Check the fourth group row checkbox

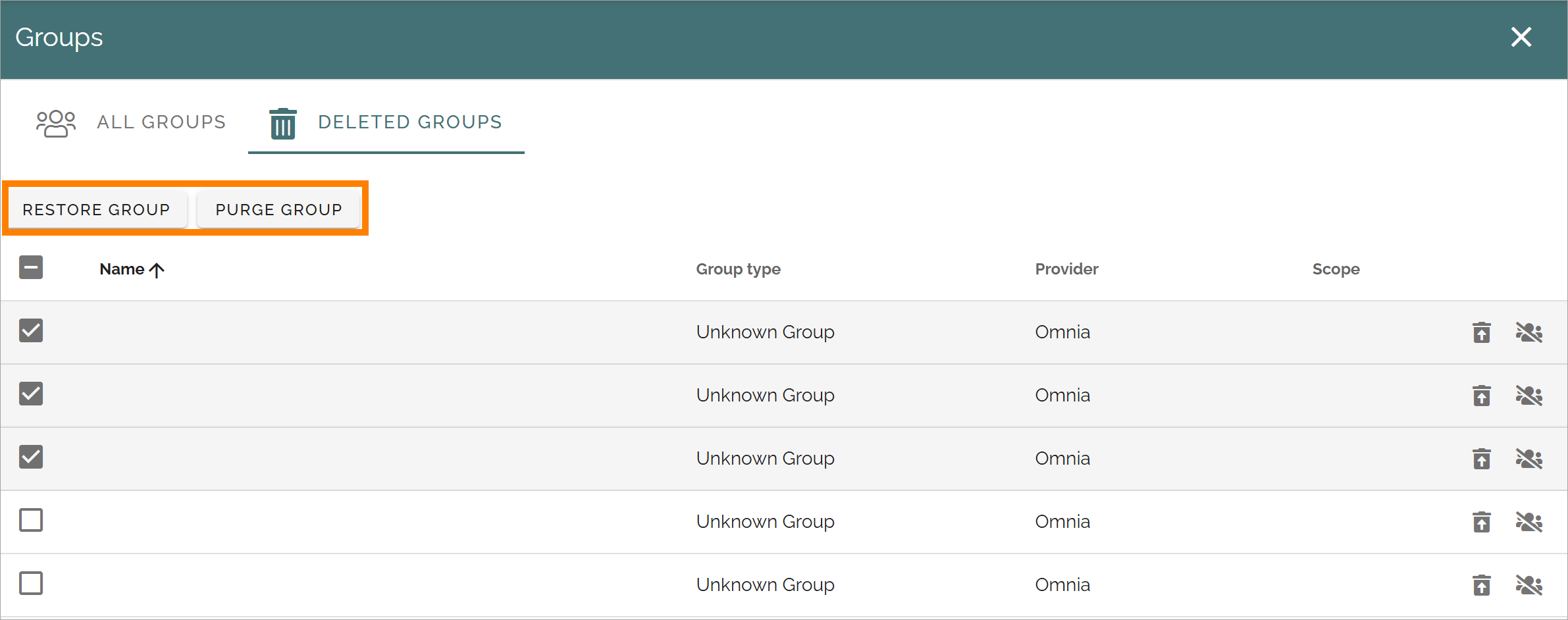point(31,520)
